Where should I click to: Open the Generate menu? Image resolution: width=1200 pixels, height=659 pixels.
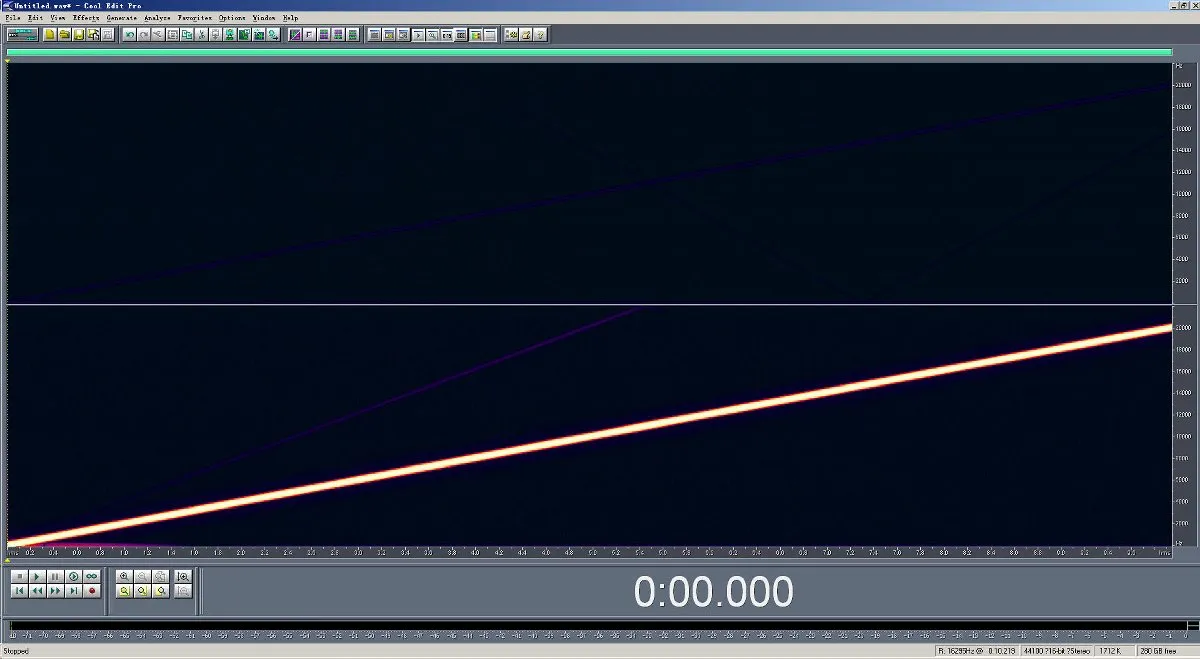tap(121, 18)
